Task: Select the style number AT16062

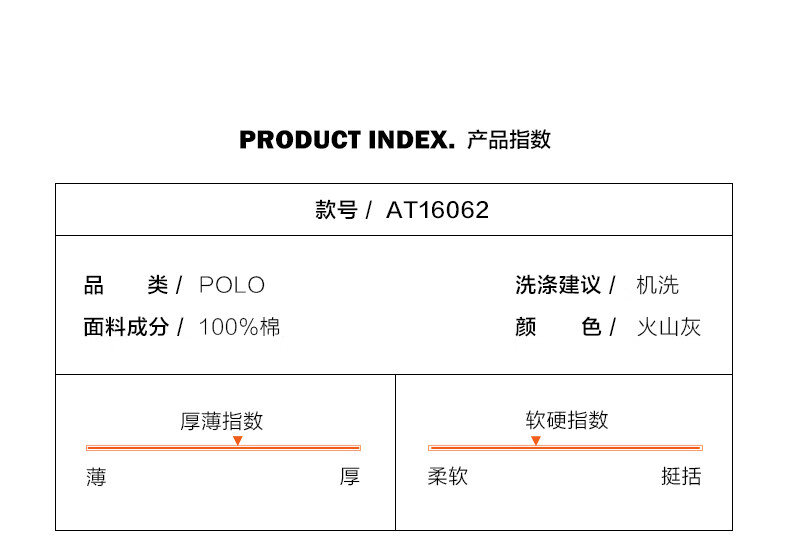Action: 437,210
